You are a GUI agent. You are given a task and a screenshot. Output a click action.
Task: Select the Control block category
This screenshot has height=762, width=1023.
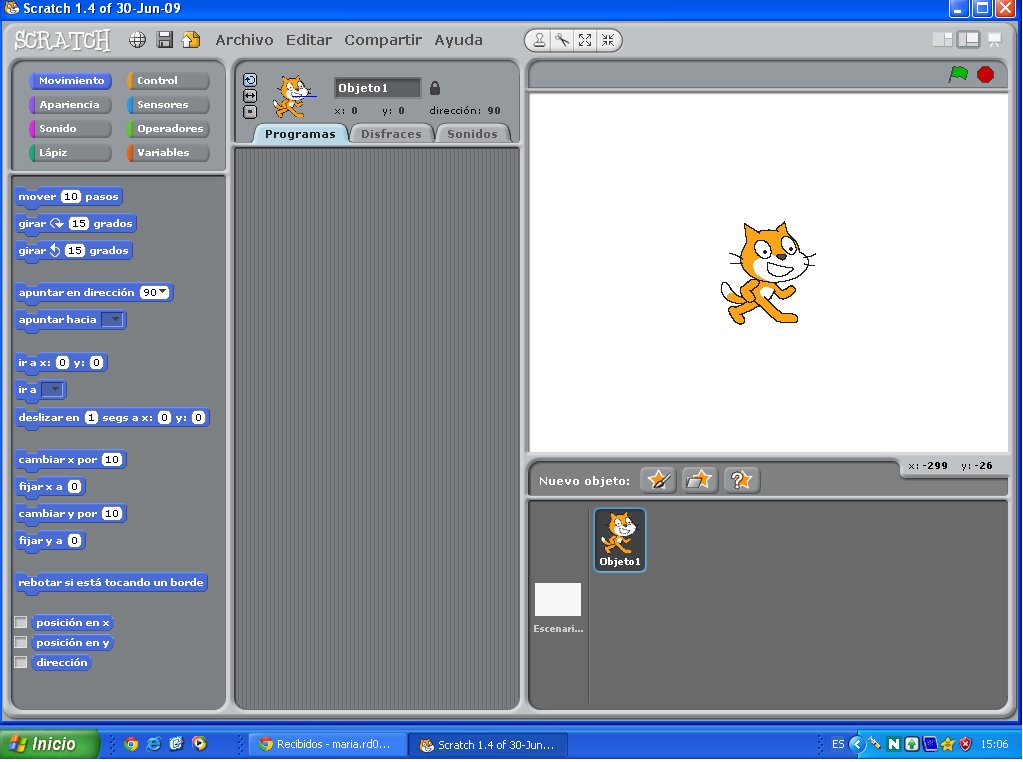point(167,80)
